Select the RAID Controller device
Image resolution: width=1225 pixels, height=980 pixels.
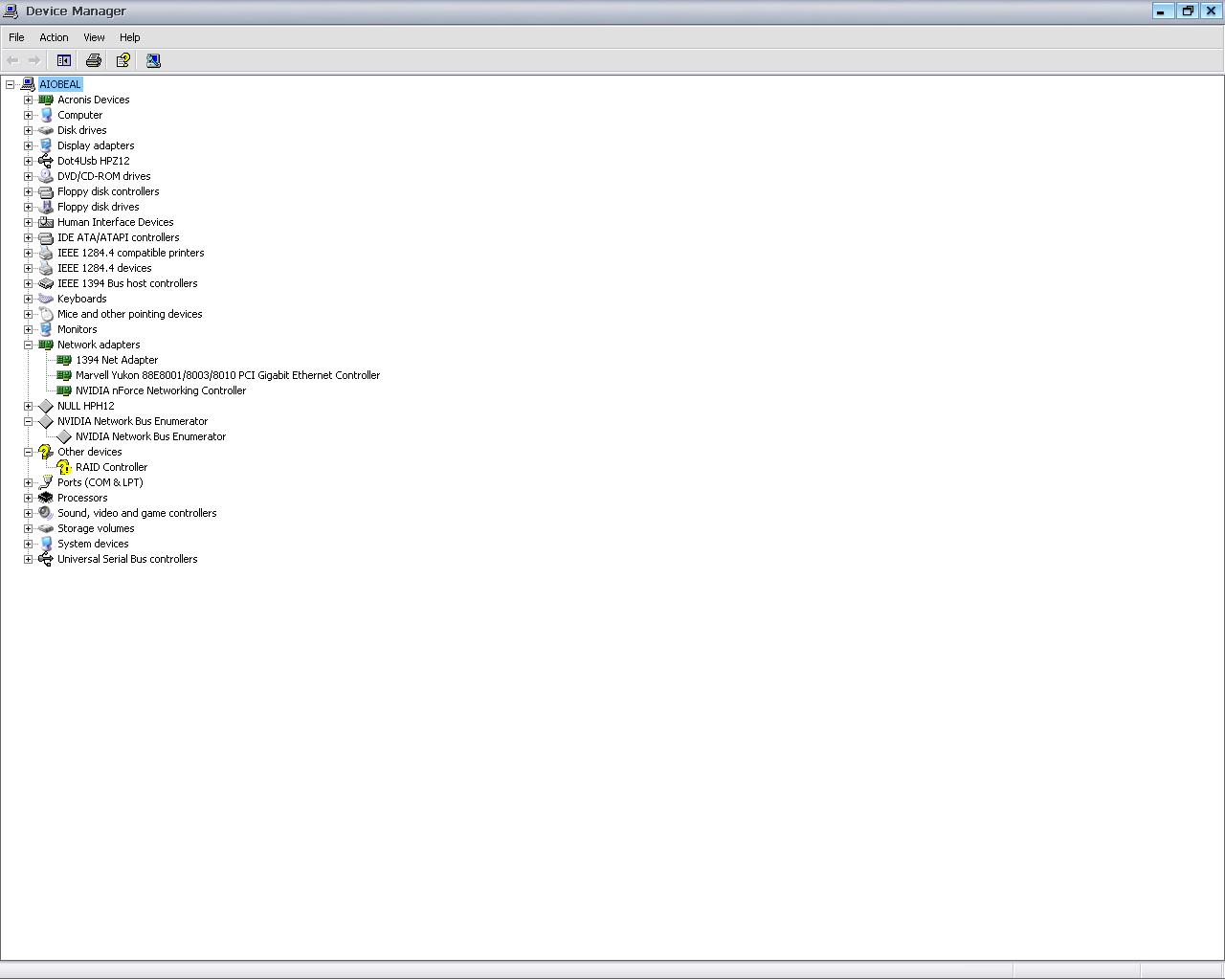[x=112, y=467]
